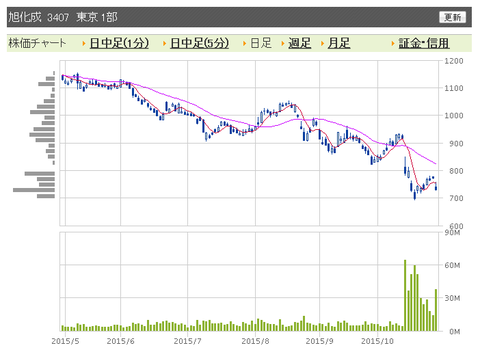
Task: Click orange arrow before 日足
Action: coord(244,43)
